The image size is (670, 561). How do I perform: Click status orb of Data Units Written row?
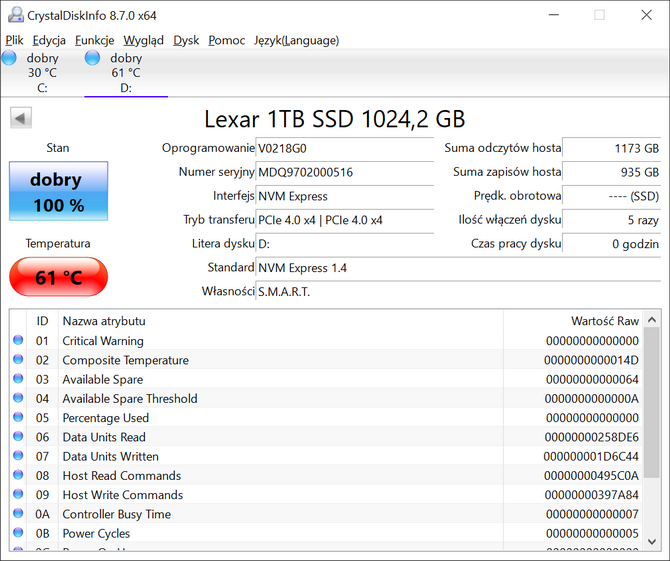[18, 455]
